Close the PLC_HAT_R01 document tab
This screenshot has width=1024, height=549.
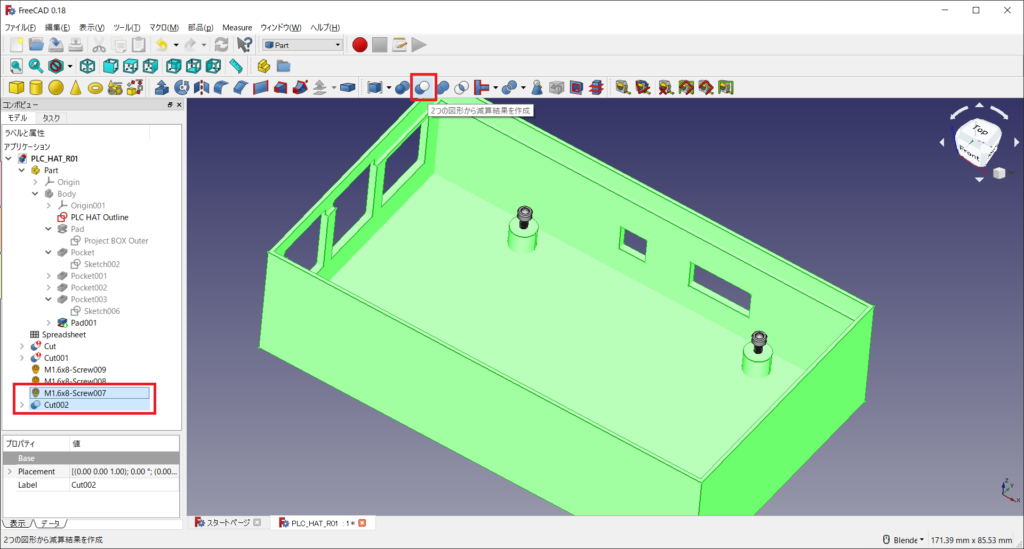click(x=362, y=522)
